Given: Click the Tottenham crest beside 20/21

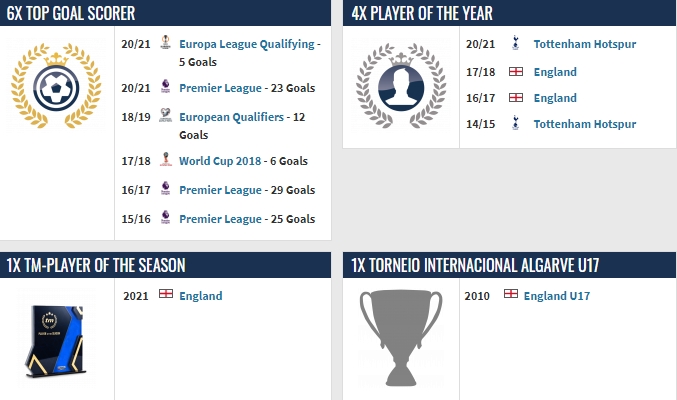Looking at the screenshot, I should [516, 43].
